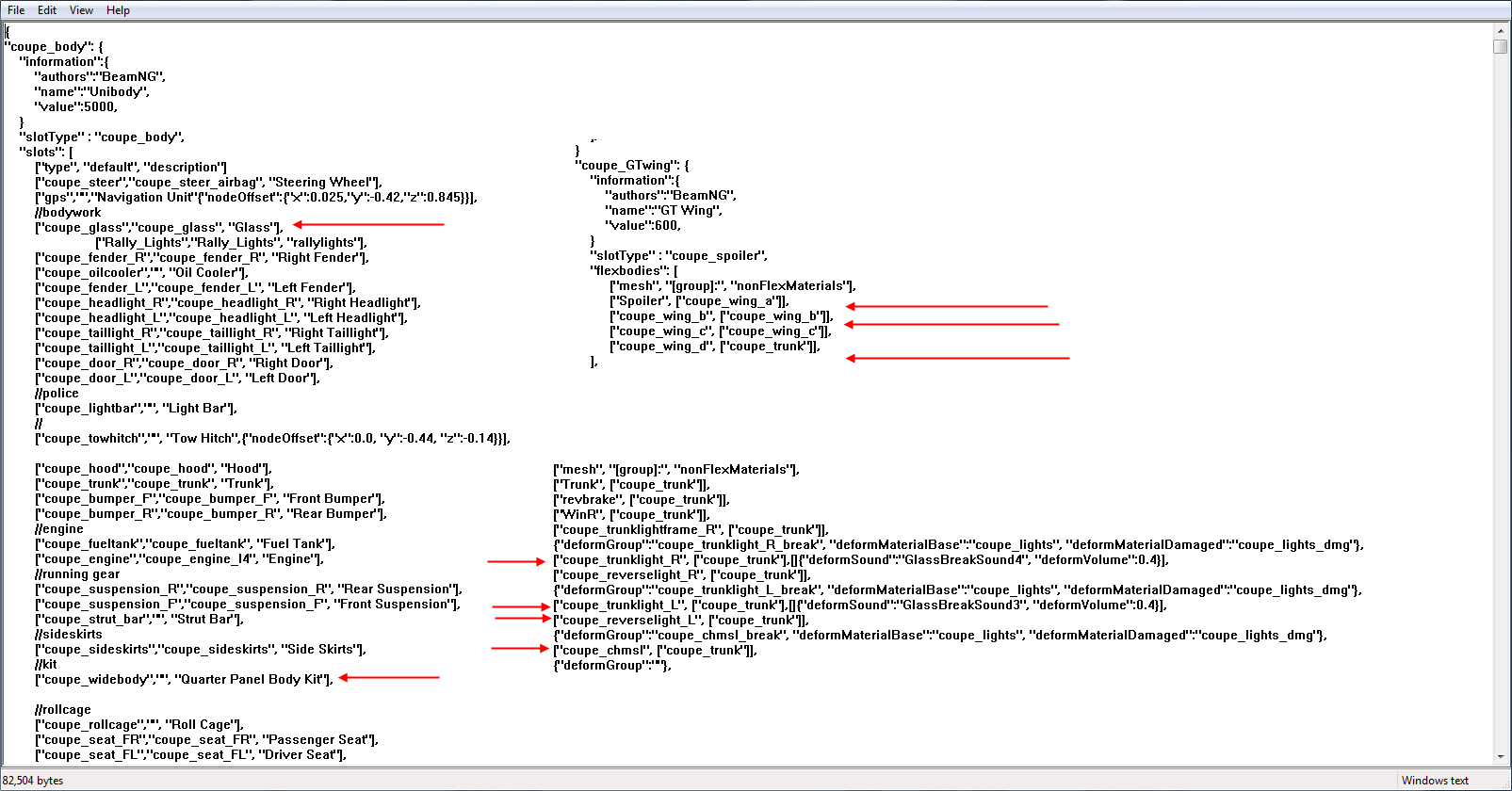Open the File menu
The height and width of the screenshot is (791, 1512).
point(16,10)
